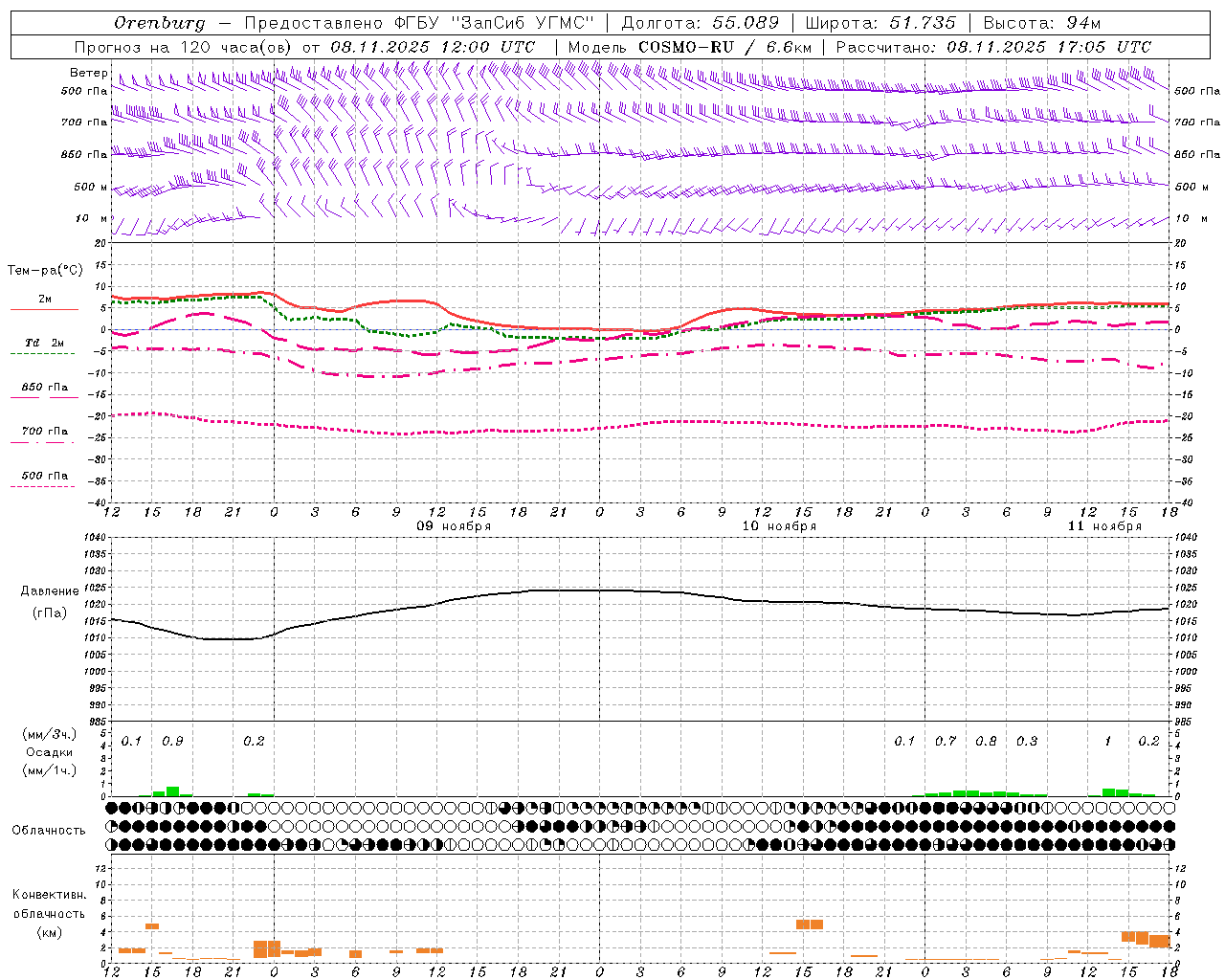Screen dimensions: 1225x980
Task: Click the "10 ноября" date label
Action: [x=779, y=526]
